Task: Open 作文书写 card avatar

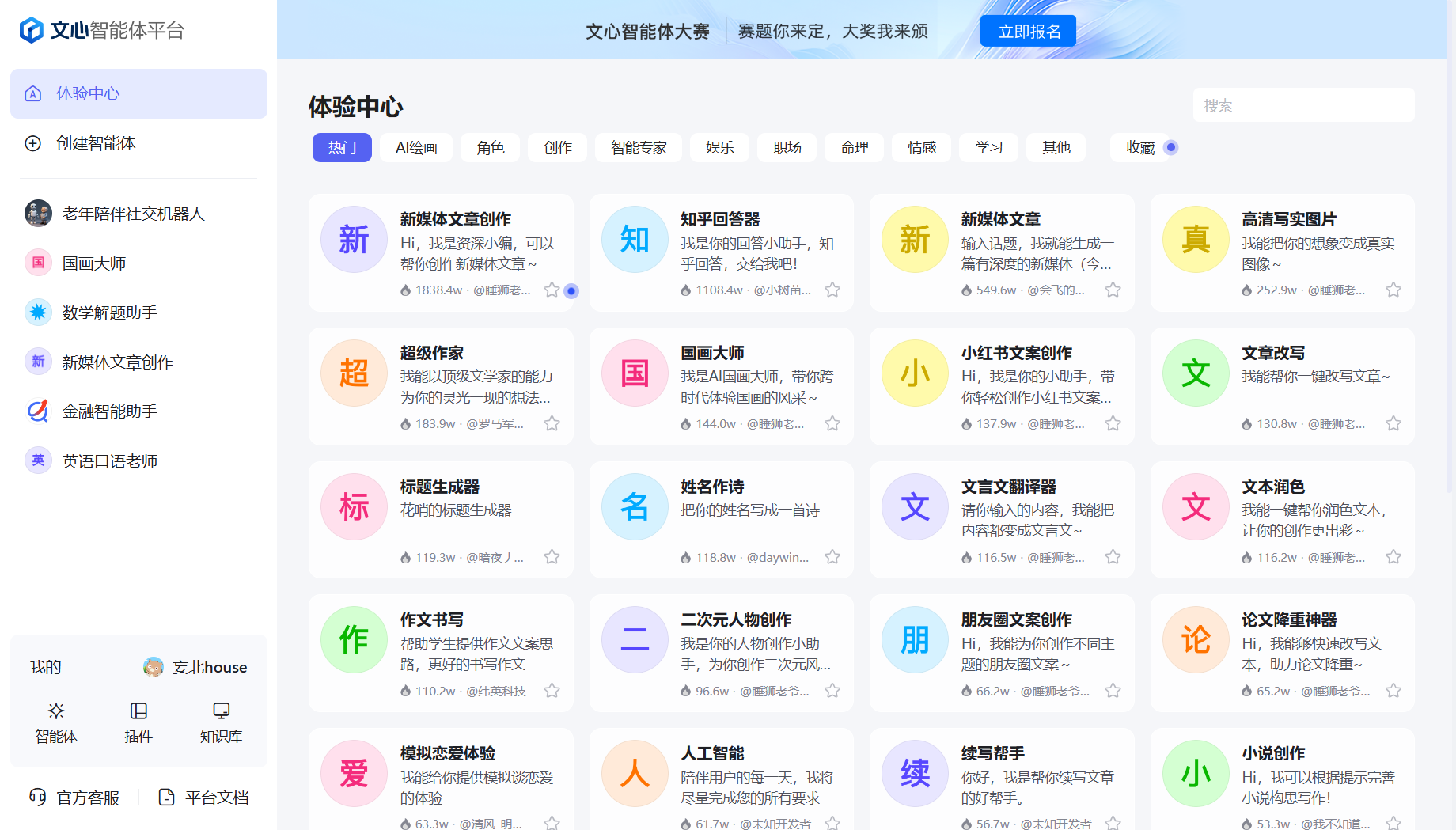Action: point(354,639)
